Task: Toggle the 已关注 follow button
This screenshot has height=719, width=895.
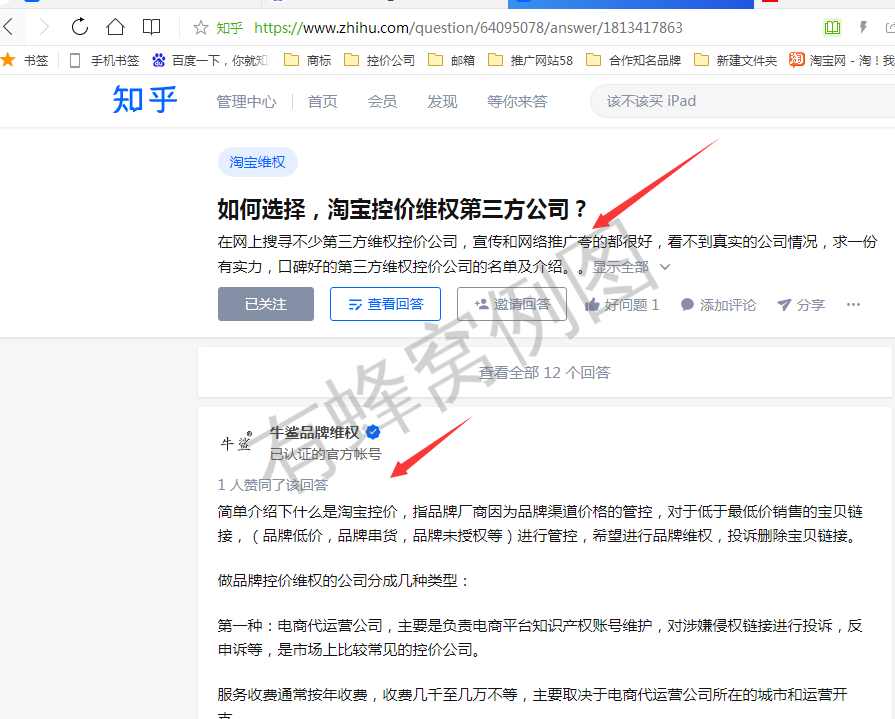Action: pyautogui.click(x=265, y=304)
